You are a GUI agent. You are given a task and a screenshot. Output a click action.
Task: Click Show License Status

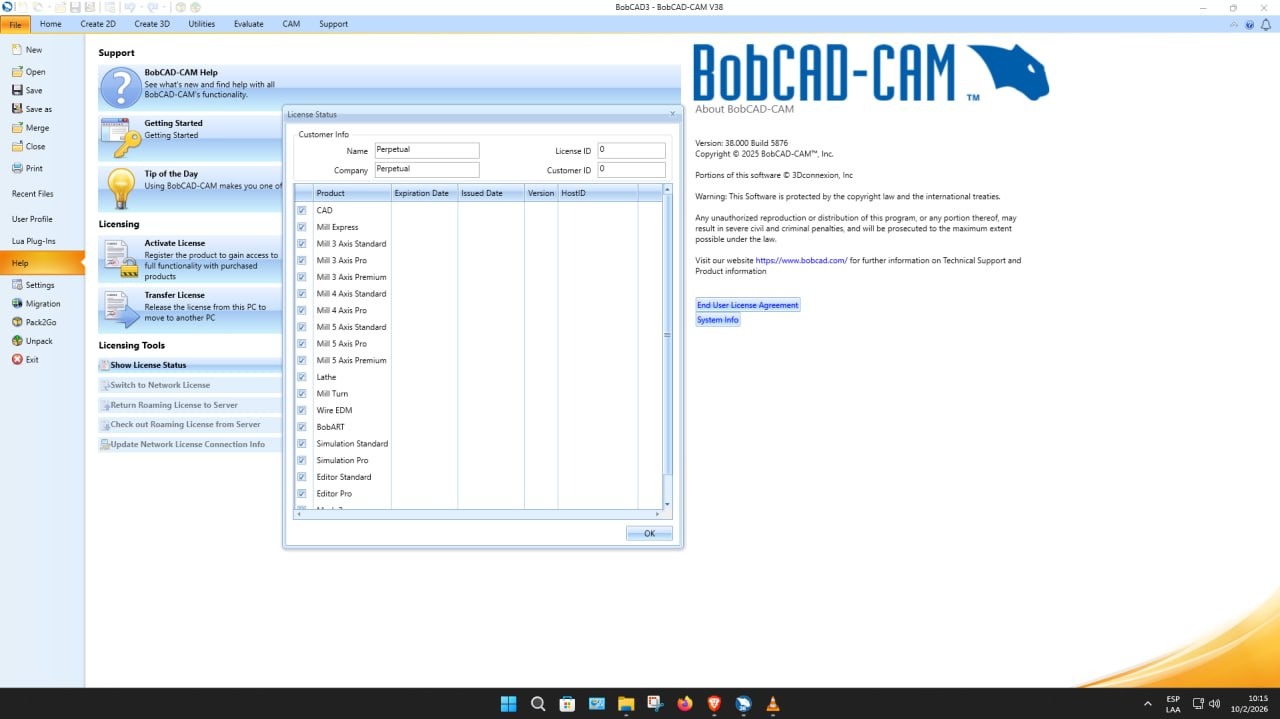[190, 365]
